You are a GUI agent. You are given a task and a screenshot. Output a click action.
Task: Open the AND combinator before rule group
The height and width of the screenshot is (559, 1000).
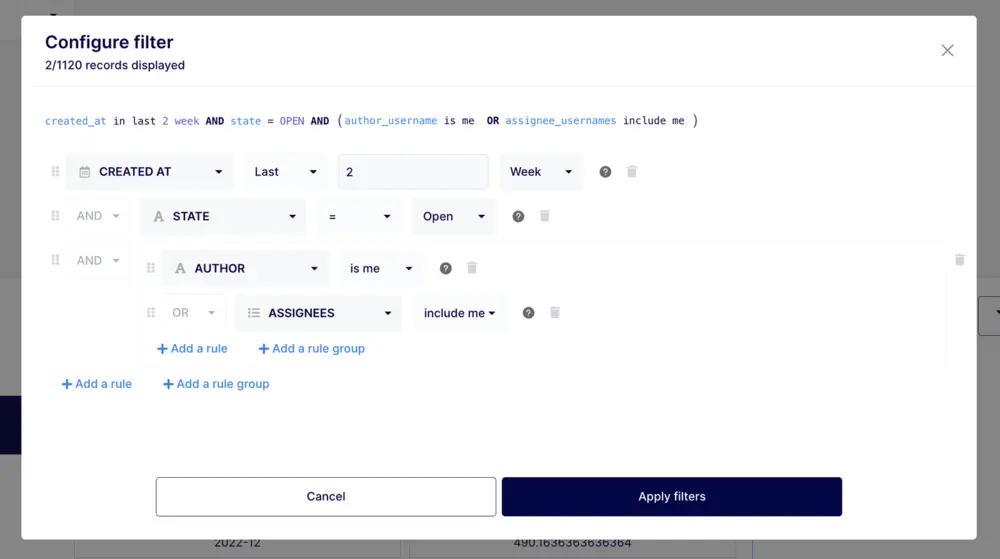point(98,260)
